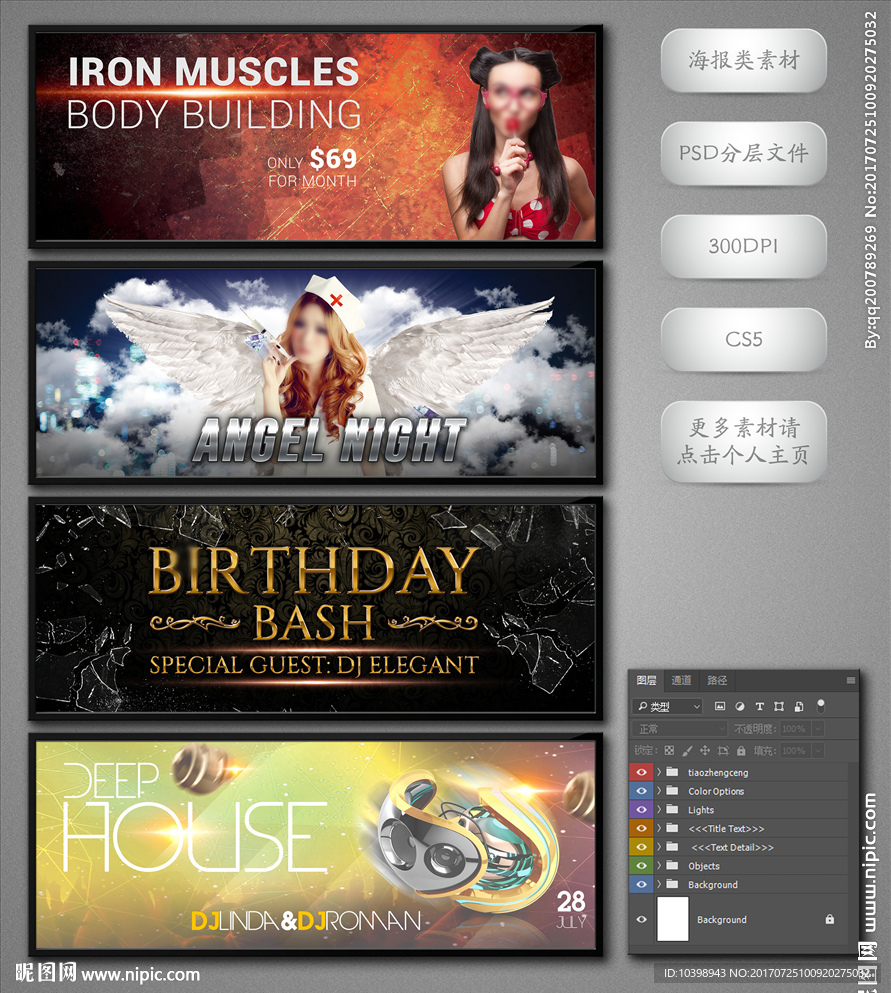This screenshot has height=993, width=891.
Task: Select the white Background layer thumbnail
Action: [x=673, y=919]
